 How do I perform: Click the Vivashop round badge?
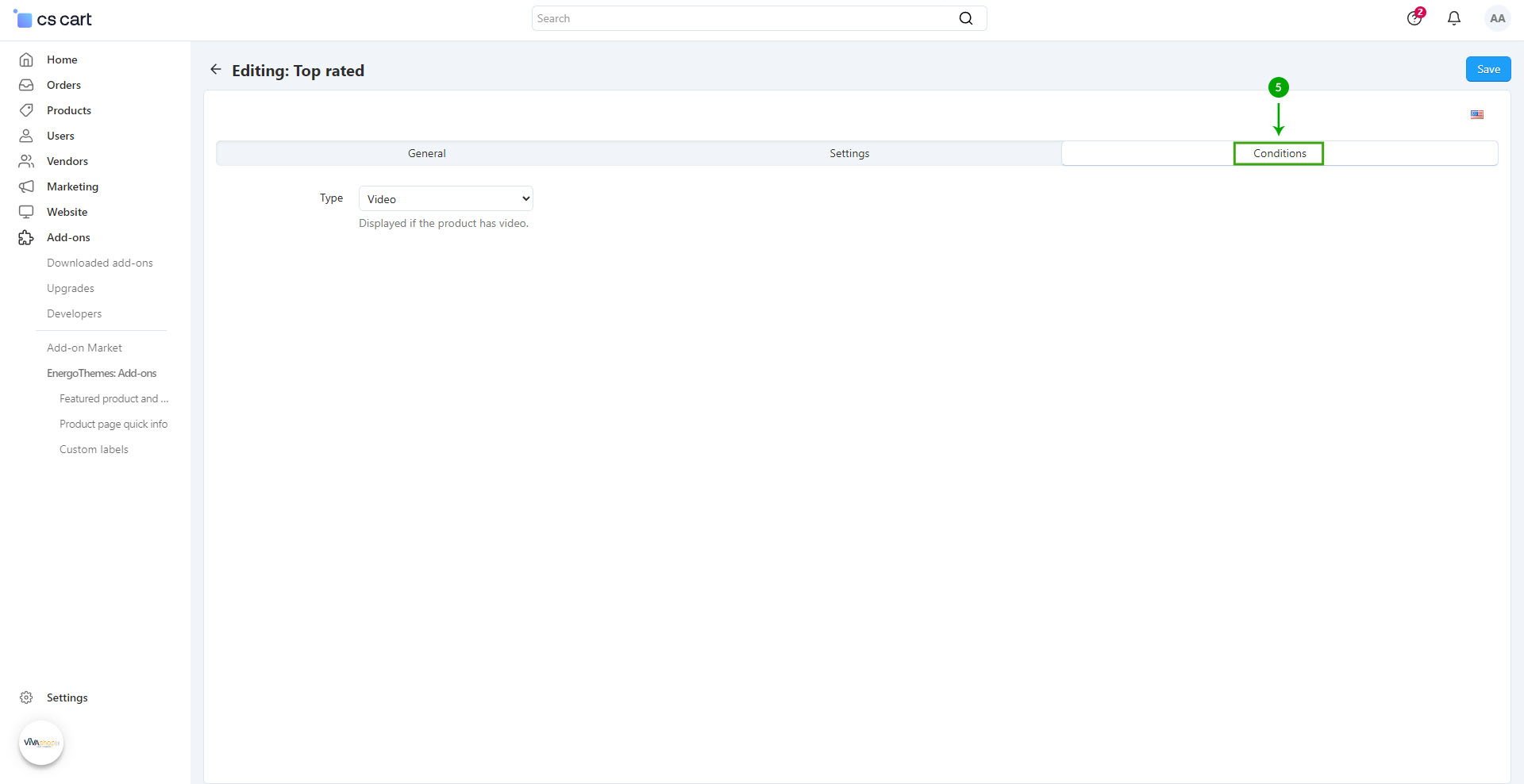[x=41, y=743]
